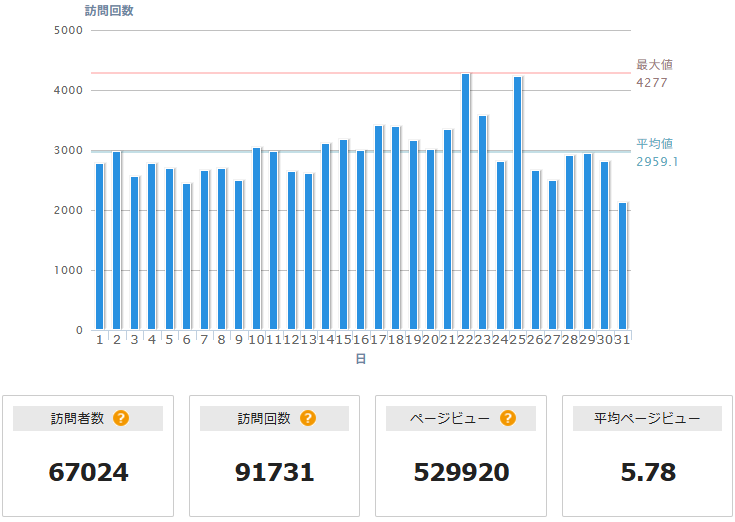Select the 平均ページビュー value 5.78
This screenshot has height=522, width=735.
(x=647, y=472)
